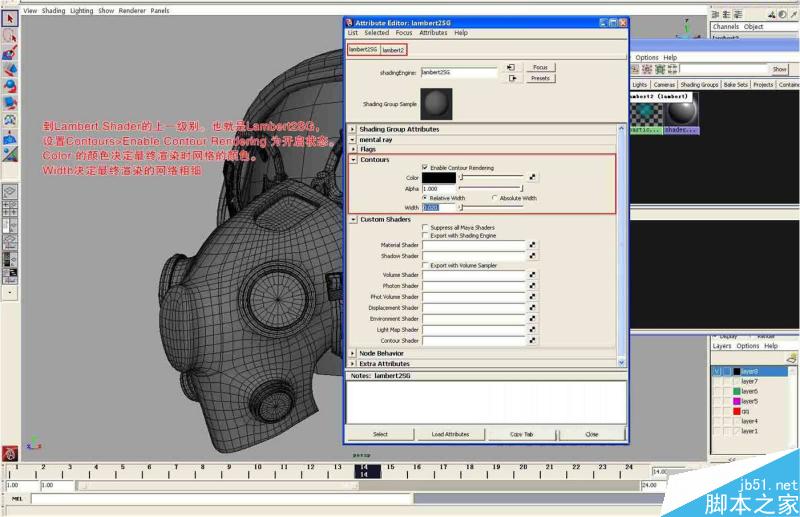
Task: Click map button next to Material Shader
Action: pyautogui.click(x=533, y=245)
